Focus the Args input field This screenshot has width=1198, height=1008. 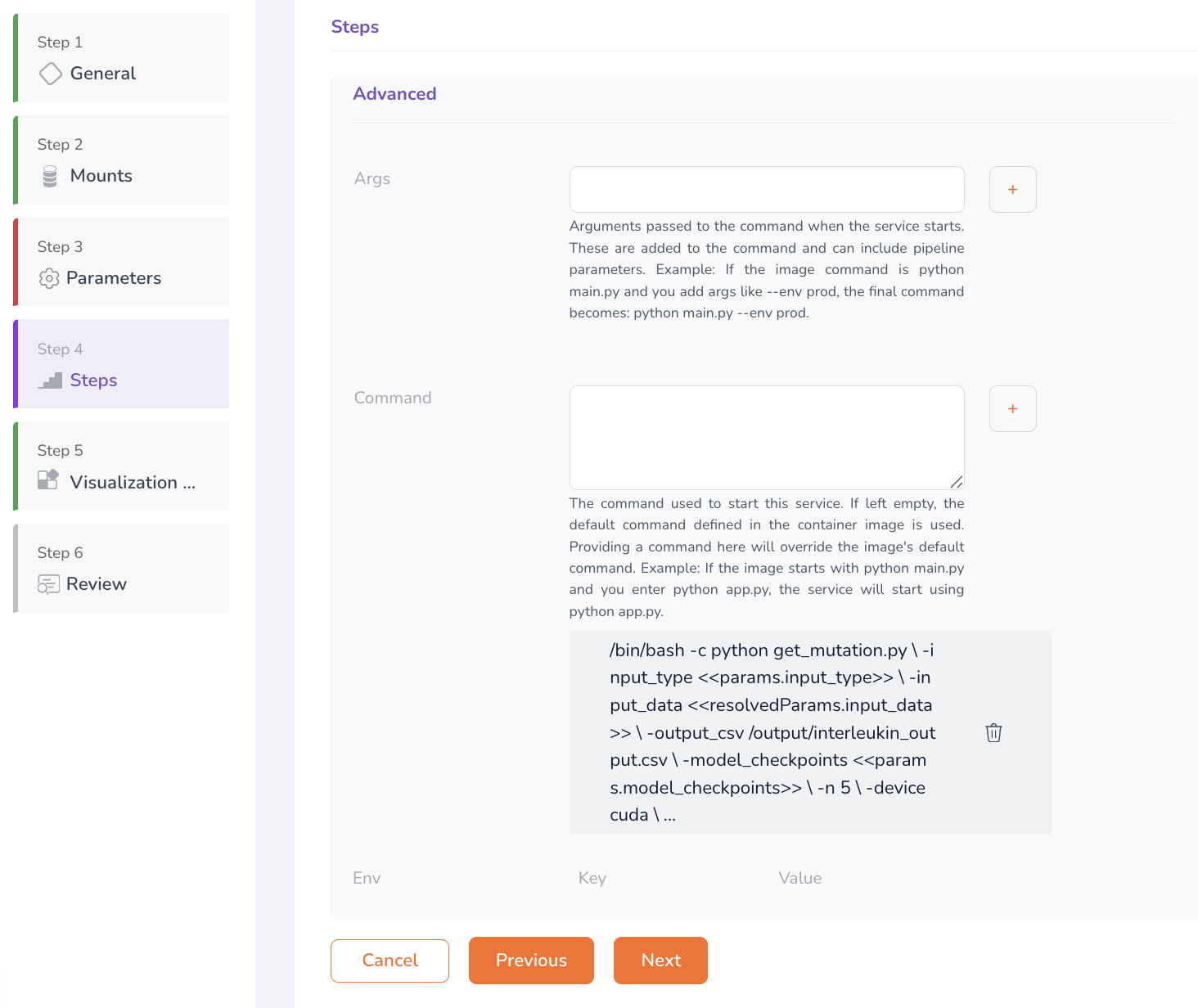click(x=767, y=190)
